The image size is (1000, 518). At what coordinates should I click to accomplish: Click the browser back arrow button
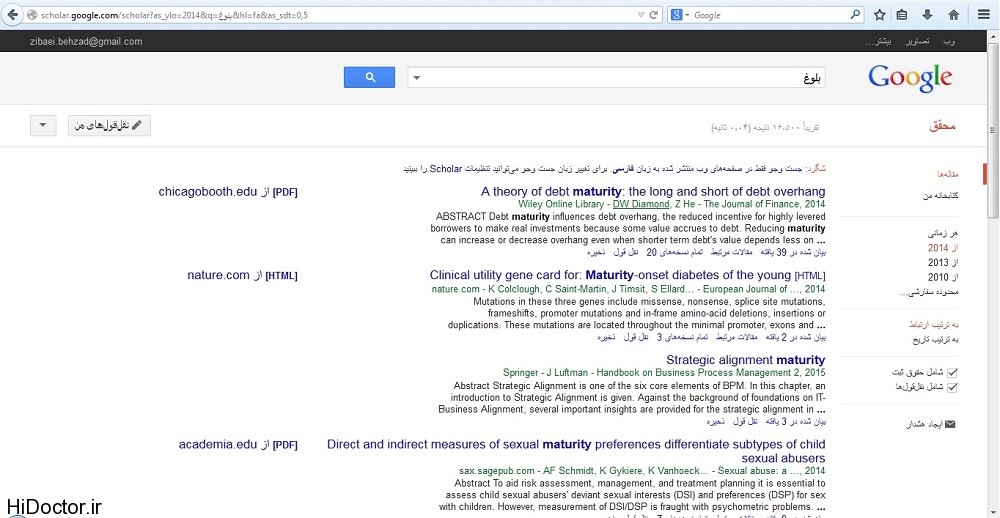(12, 15)
